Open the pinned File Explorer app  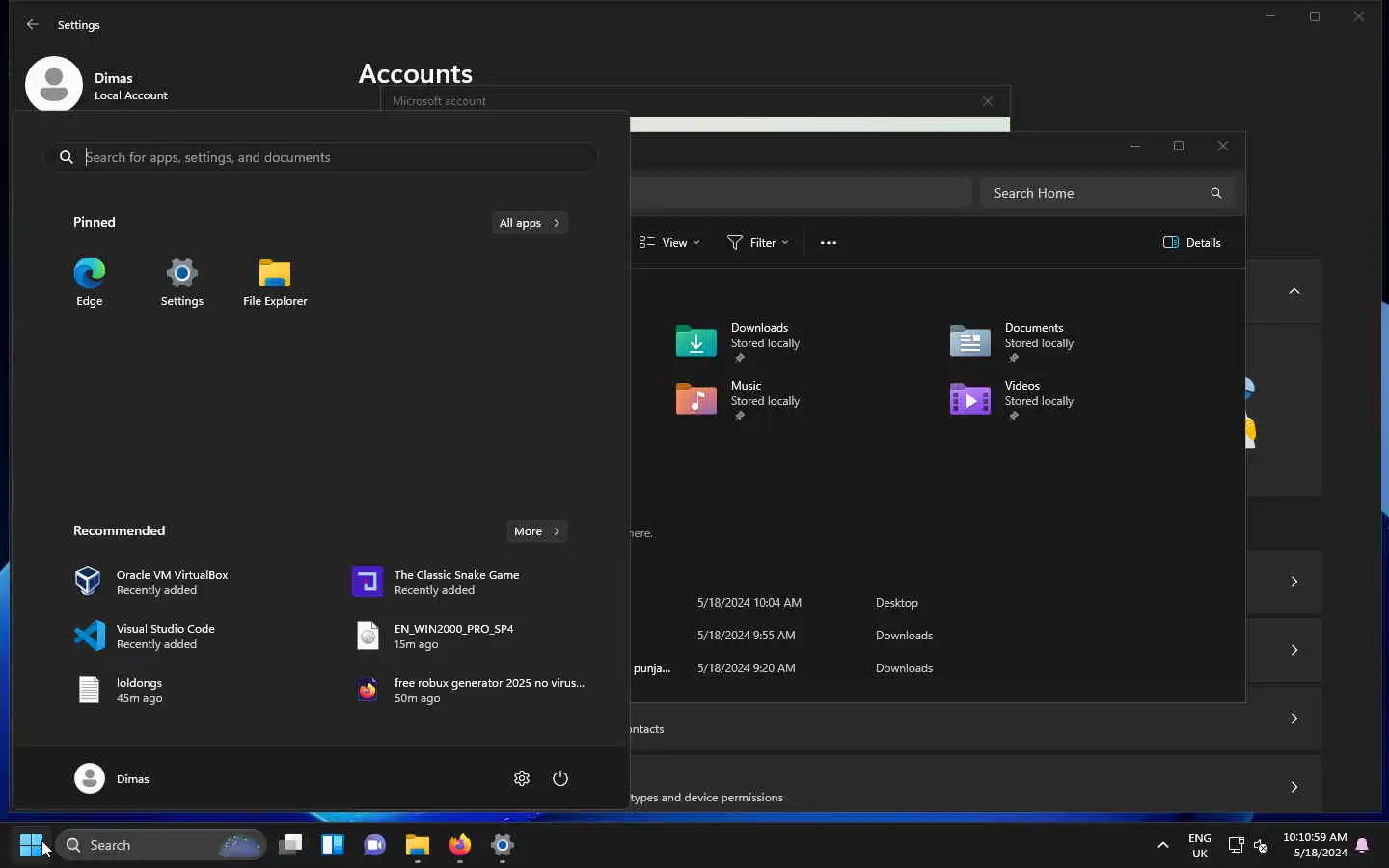tap(275, 283)
